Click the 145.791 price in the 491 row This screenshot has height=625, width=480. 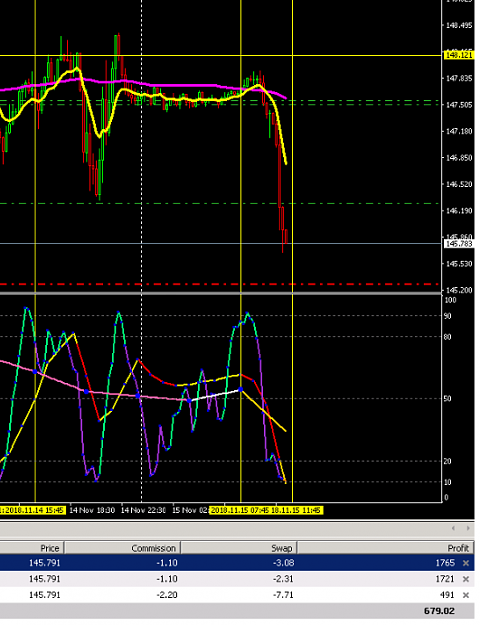(45, 595)
